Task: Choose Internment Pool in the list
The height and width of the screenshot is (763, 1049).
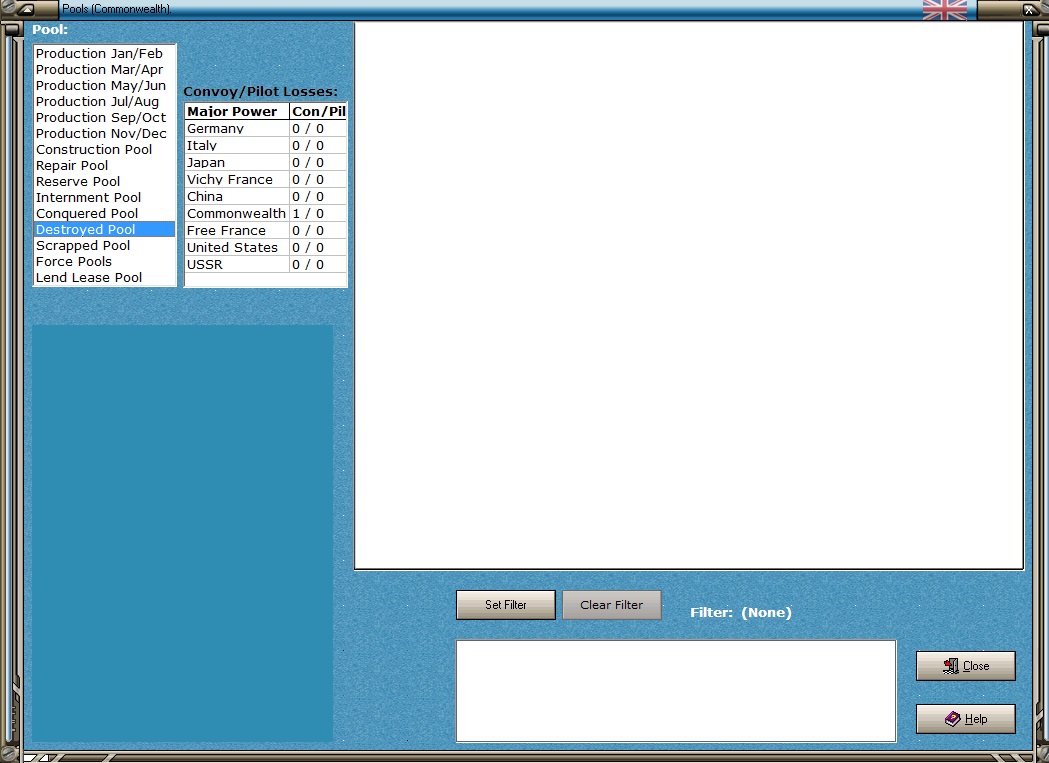Action: pyautogui.click(x=104, y=198)
